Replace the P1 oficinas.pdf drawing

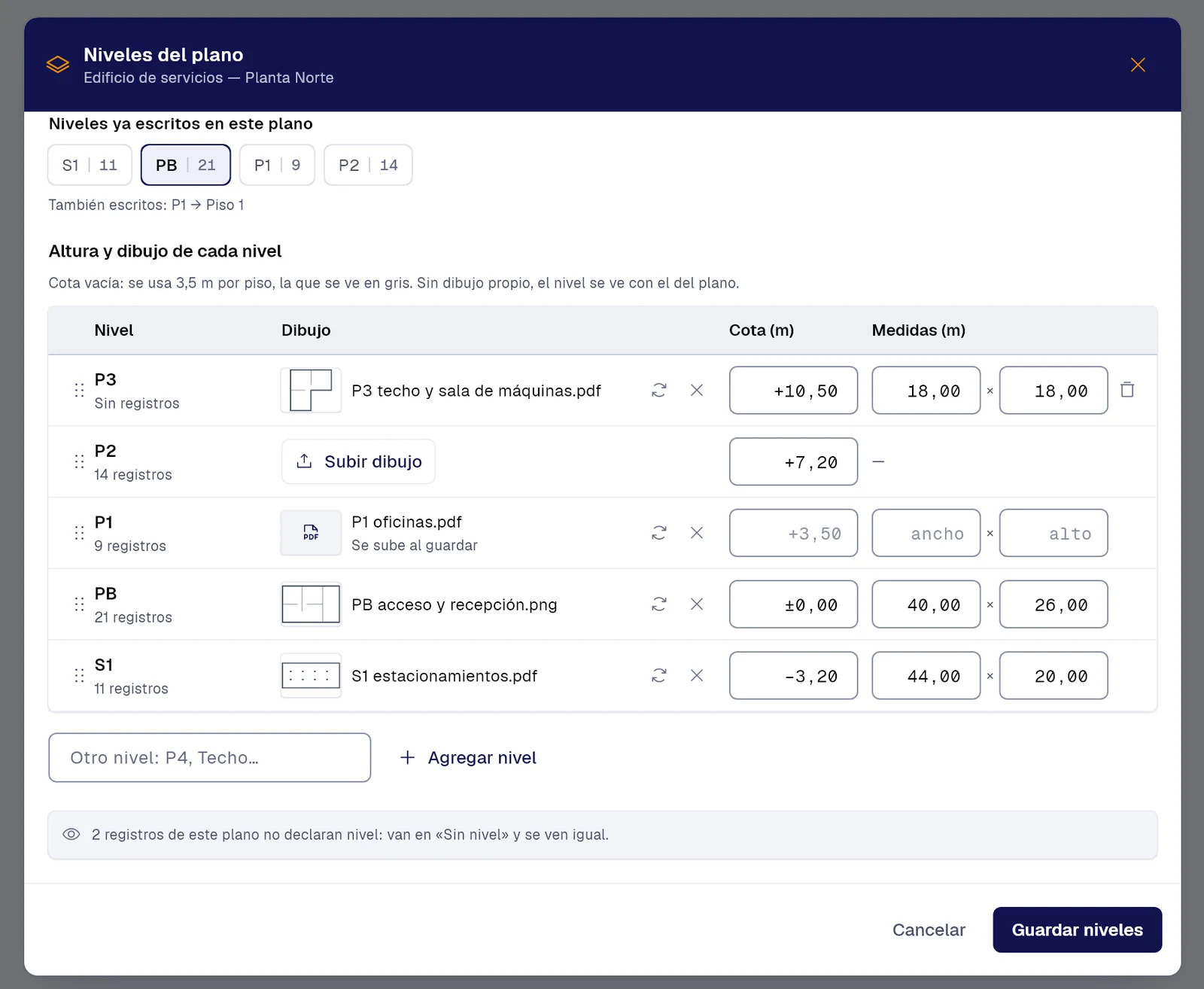pyautogui.click(x=659, y=533)
